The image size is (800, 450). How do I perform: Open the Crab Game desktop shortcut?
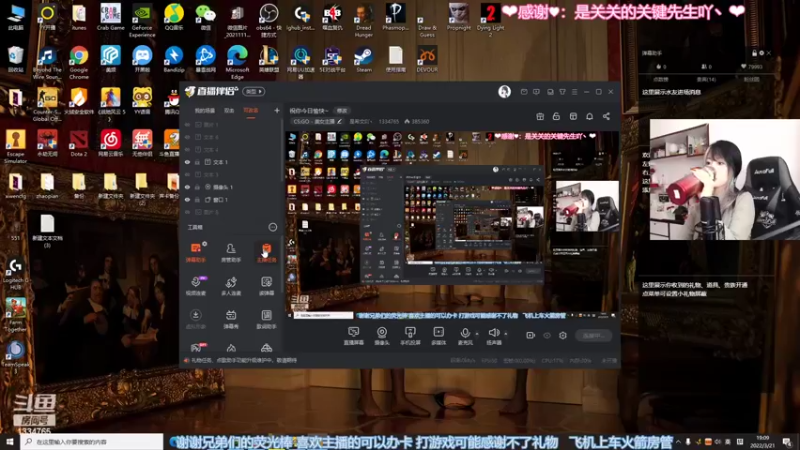pyautogui.click(x=110, y=17)
